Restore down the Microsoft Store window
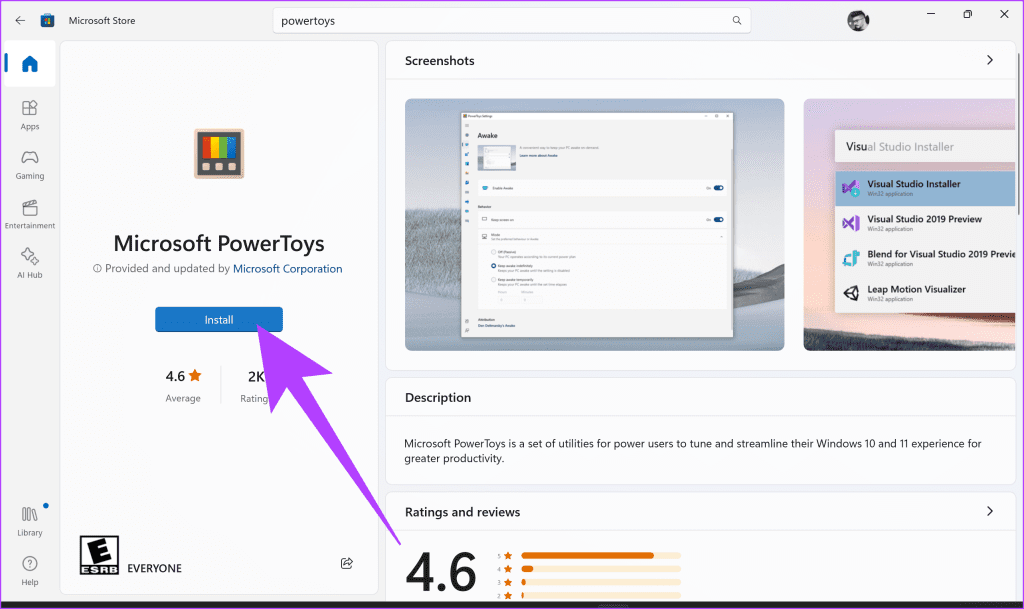 967,14
